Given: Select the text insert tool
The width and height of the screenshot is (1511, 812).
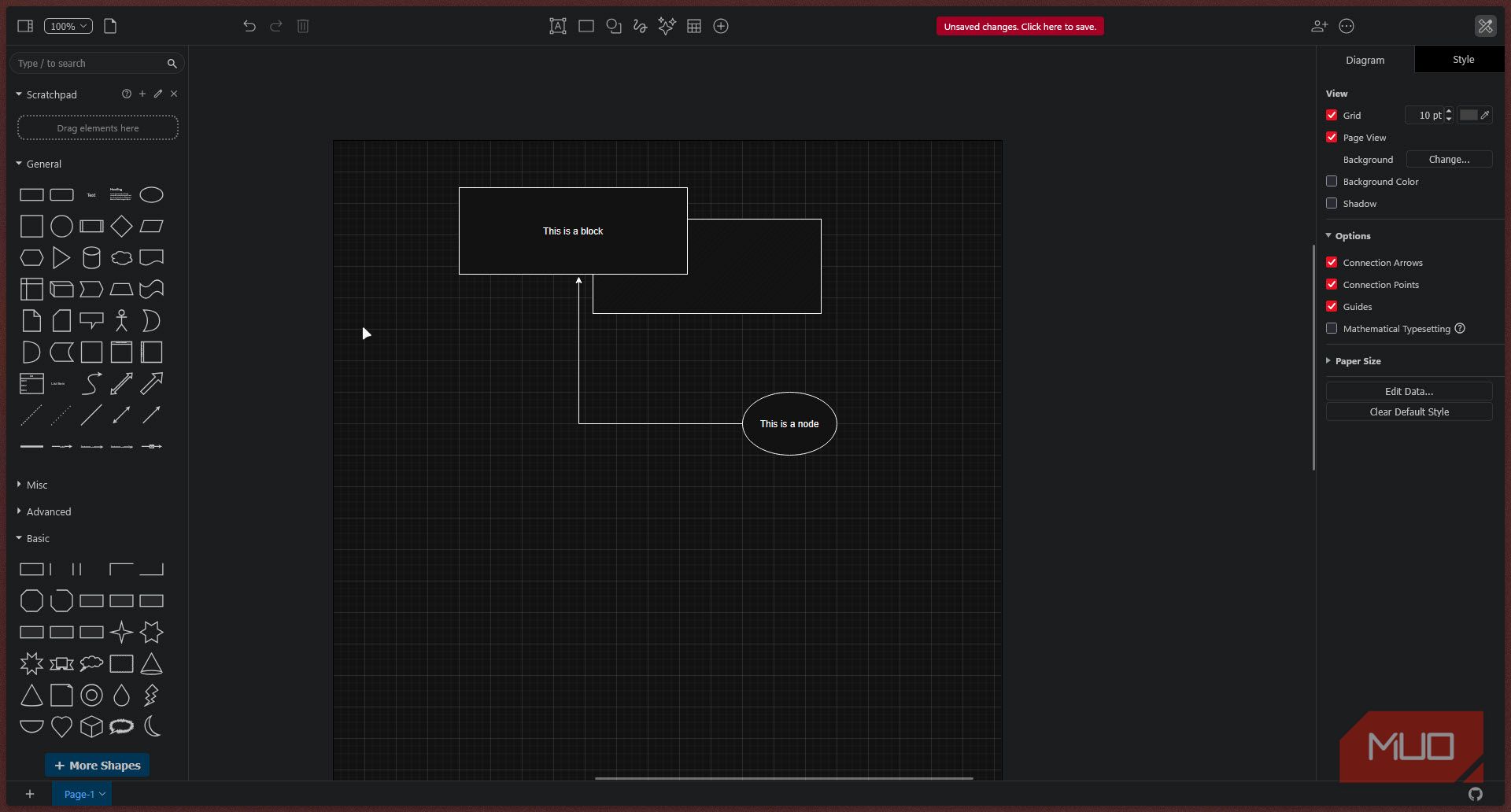Looking at the screenshot, I should pyautogui.click(x=558, y=26).
